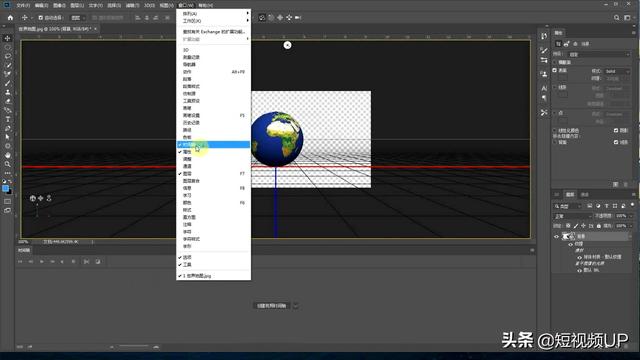The height and width of the screenshot is (360, 640).
Task: Open the collapsed History panel icon
Action: pyautogui.click(x=544, y=36)
